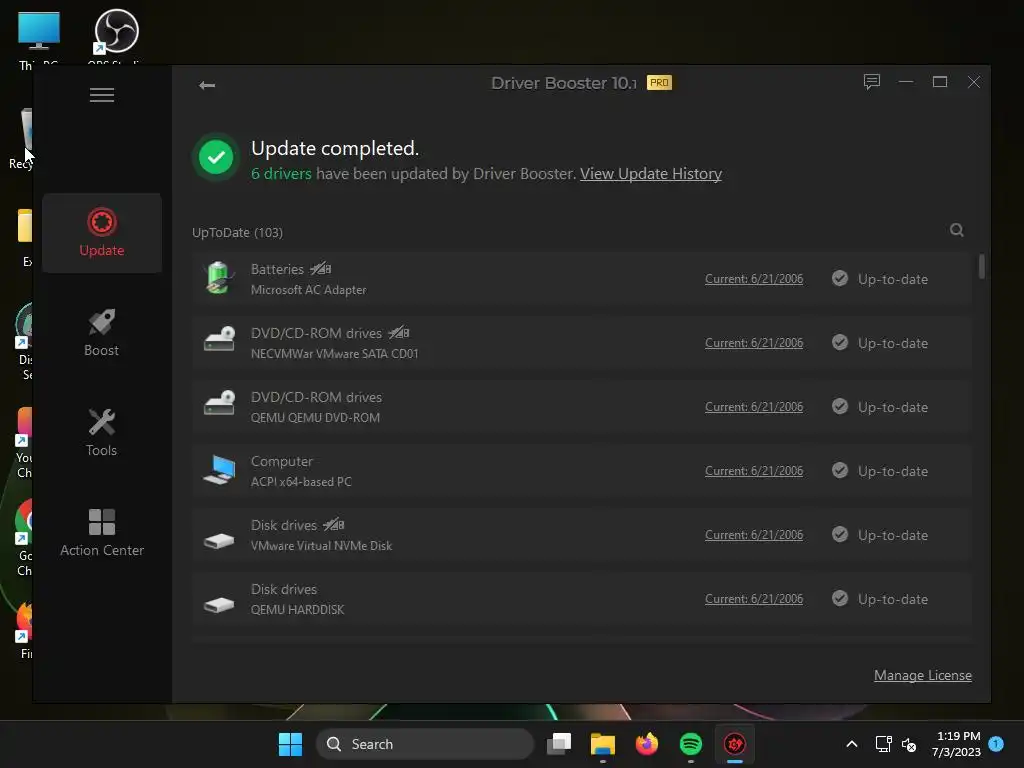Select the VMware Virtual NVMe Disk text
1024x768 pixels.
tap(321, 546)
